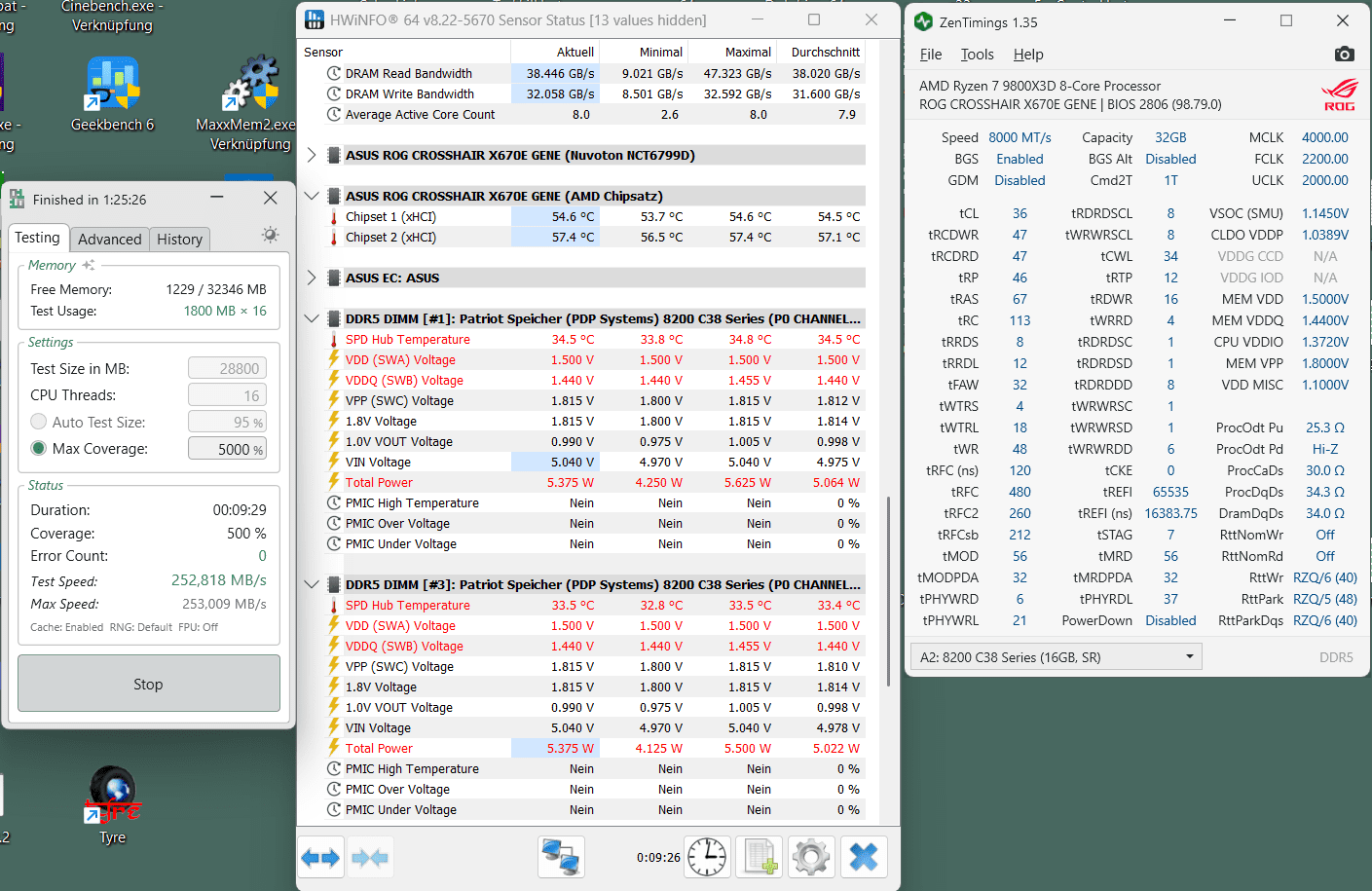Click Auto Test Size percent field
Viewport: 1372px width, 891px height.
(227, 422)
